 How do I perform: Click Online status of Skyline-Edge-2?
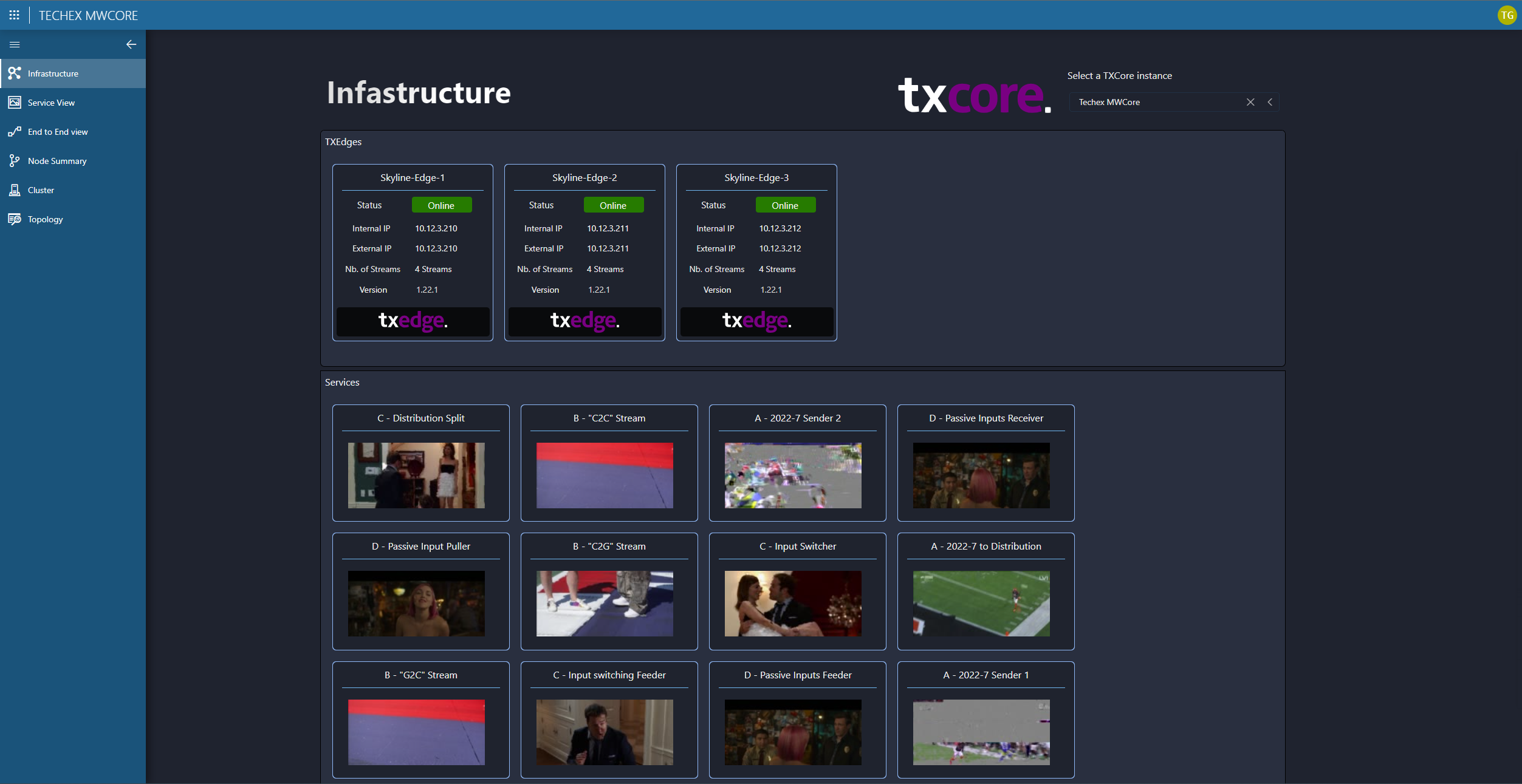(x=613, y=205)
